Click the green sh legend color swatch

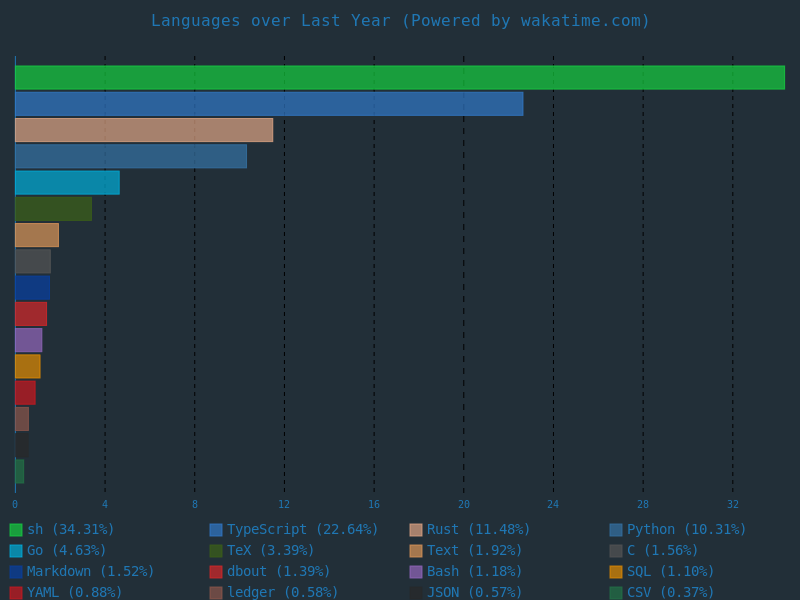tap(16, 530)
